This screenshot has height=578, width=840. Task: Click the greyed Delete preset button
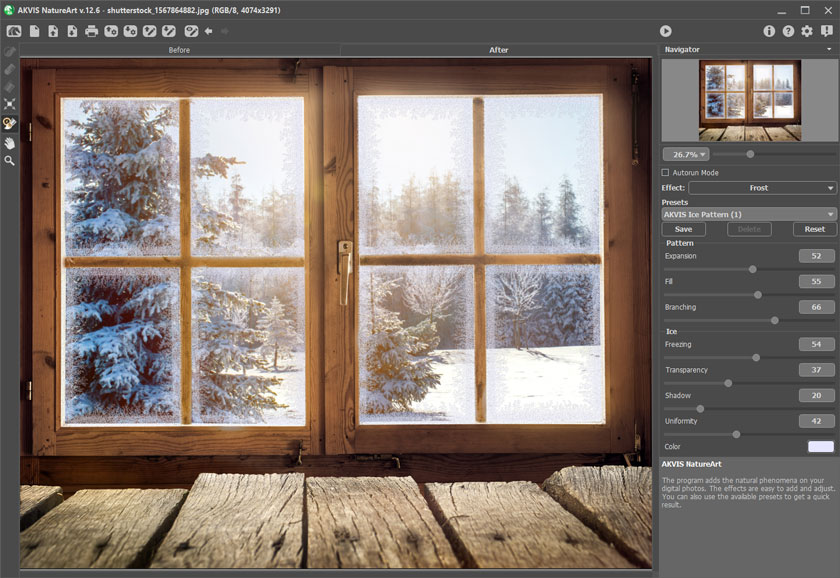click(x=749, y=229)
